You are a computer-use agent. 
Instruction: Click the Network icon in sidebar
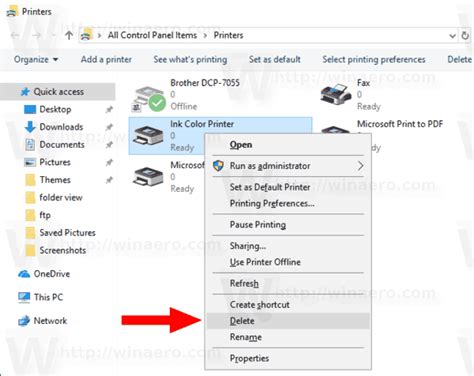(24, 321)
